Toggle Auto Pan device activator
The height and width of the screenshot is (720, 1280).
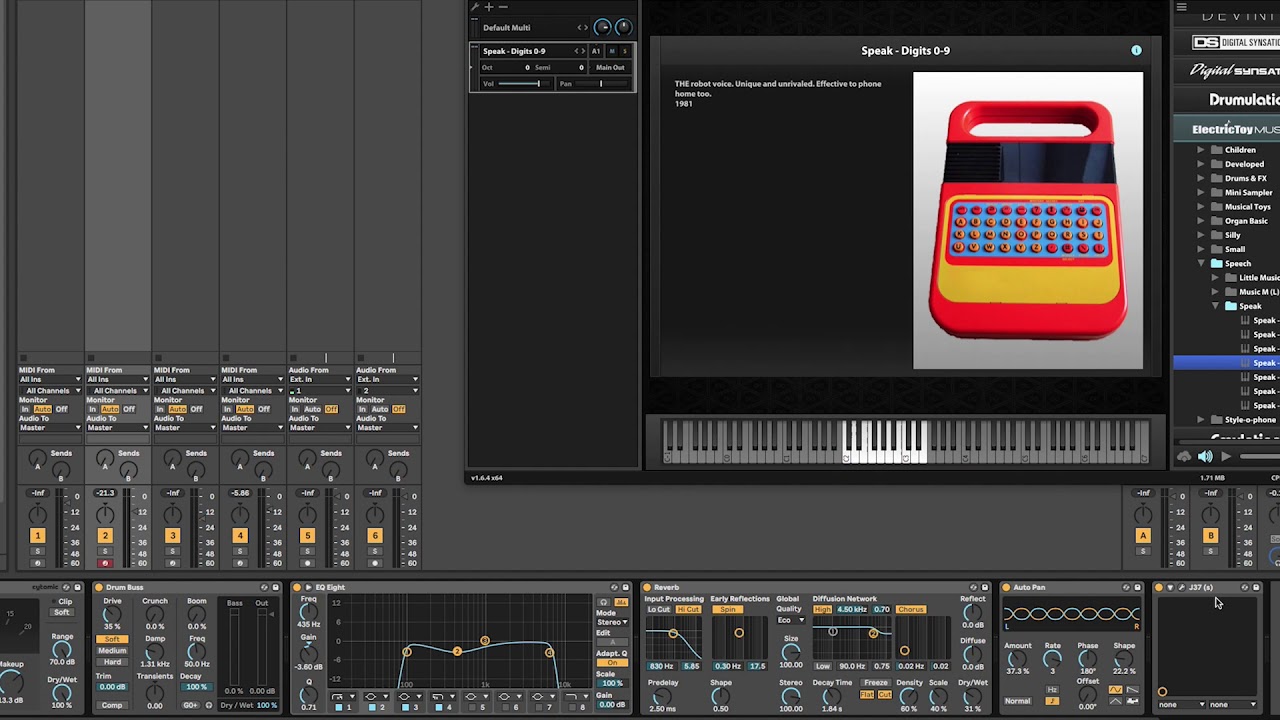click(1006, 587)
